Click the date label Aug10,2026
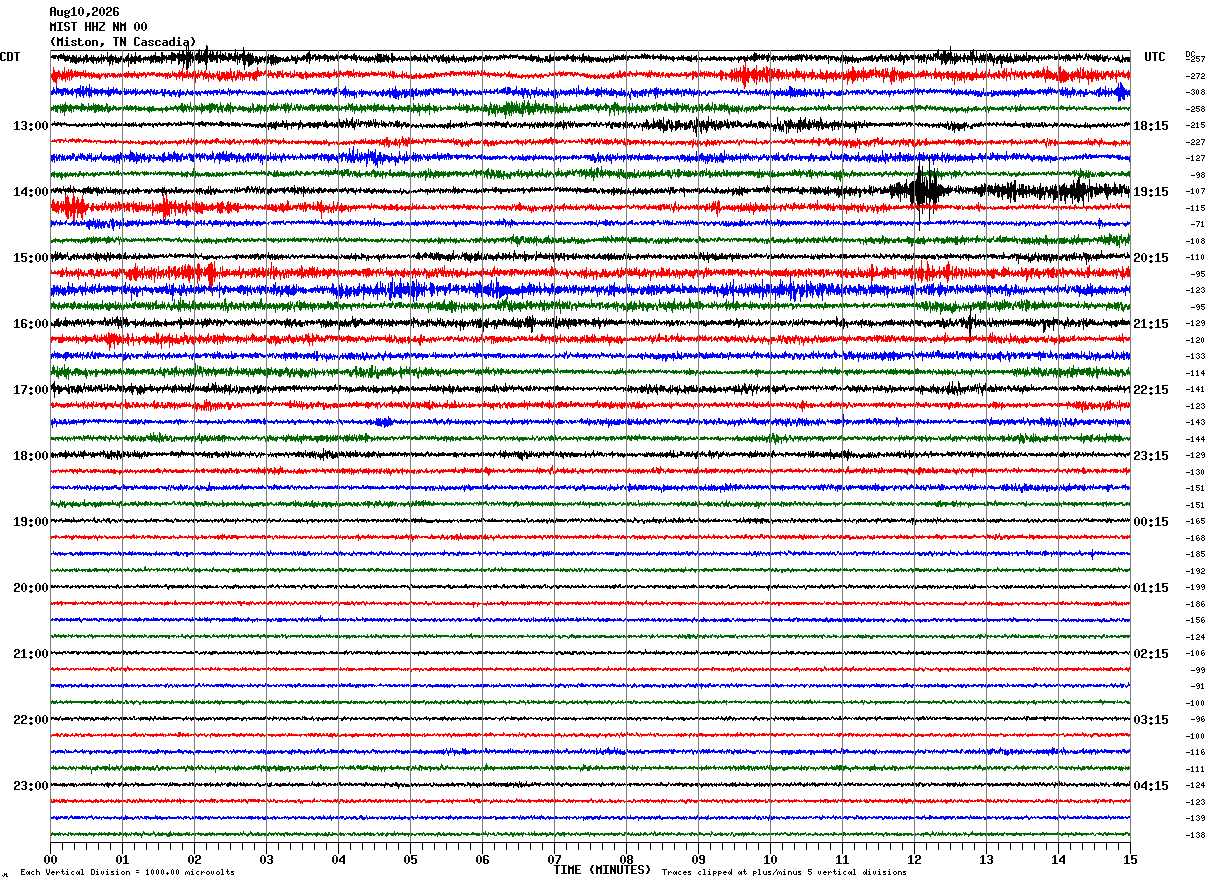 (84, 12)
